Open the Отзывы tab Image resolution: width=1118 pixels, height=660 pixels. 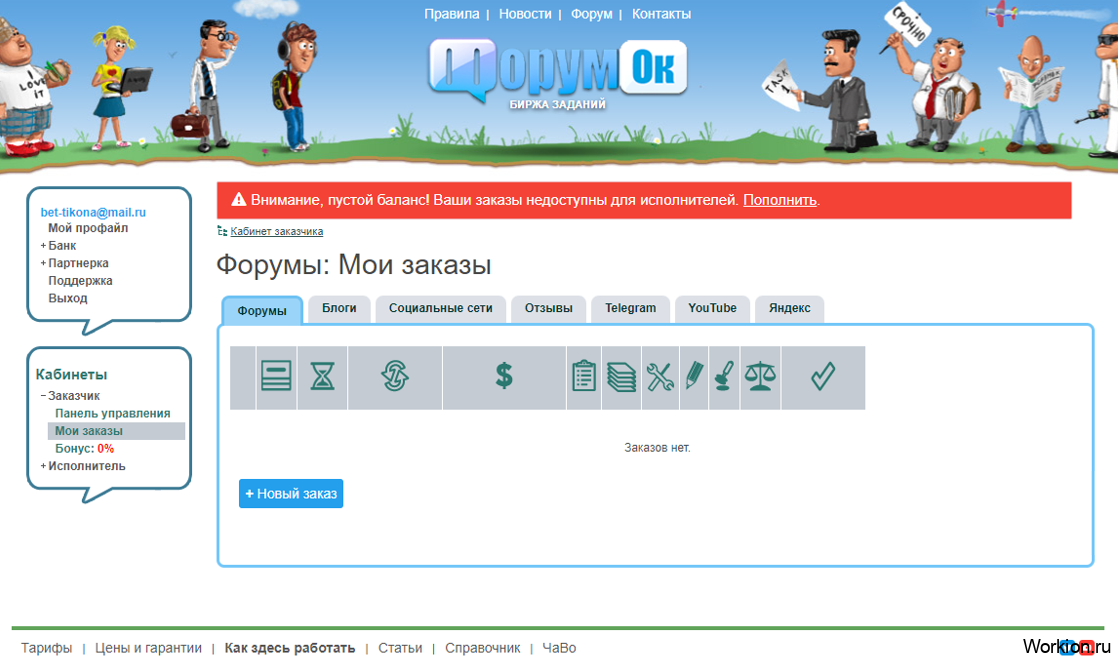pos(548,308)
